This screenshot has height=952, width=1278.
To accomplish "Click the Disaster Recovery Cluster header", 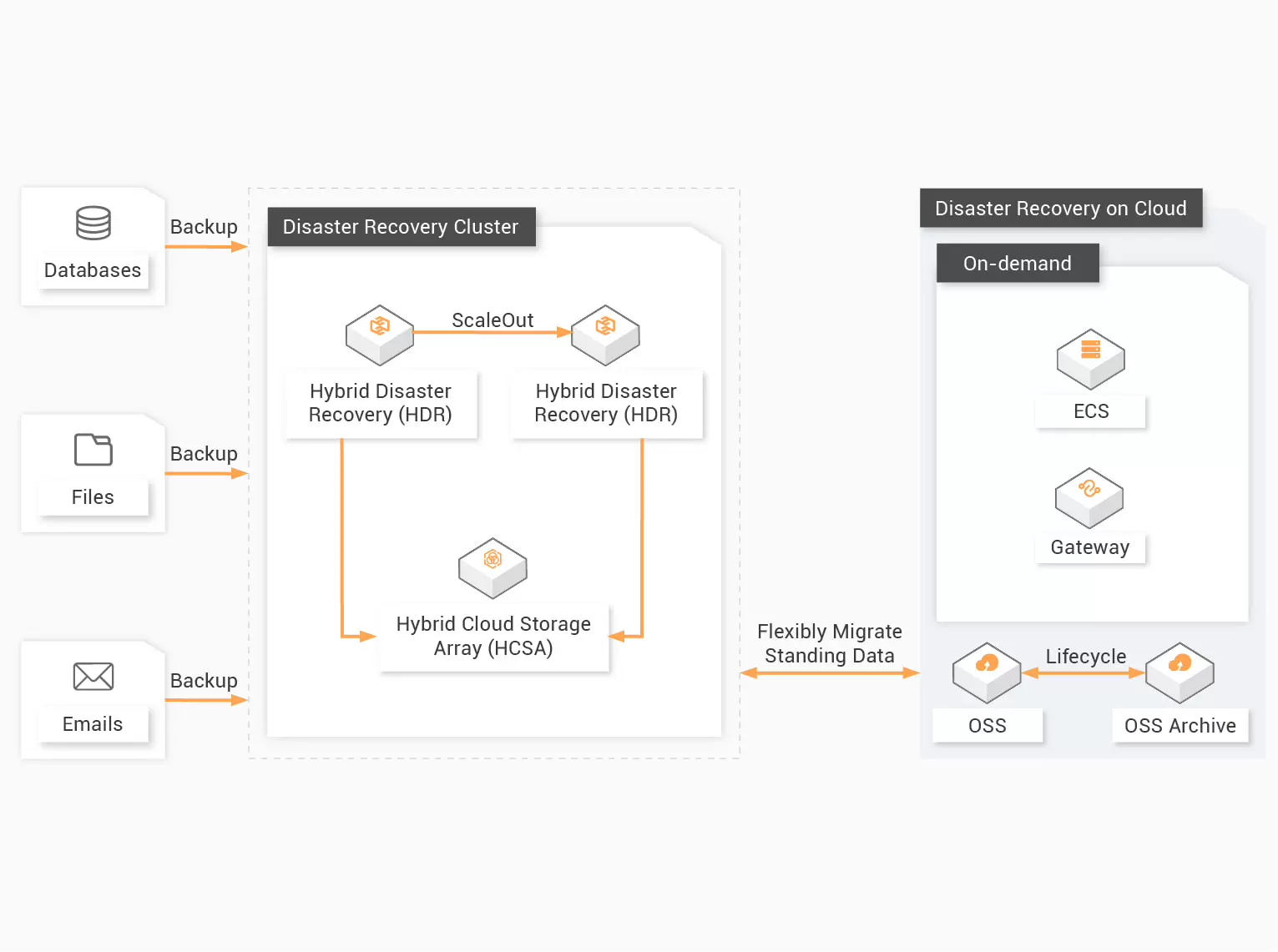I will click(x=401, y=227).
